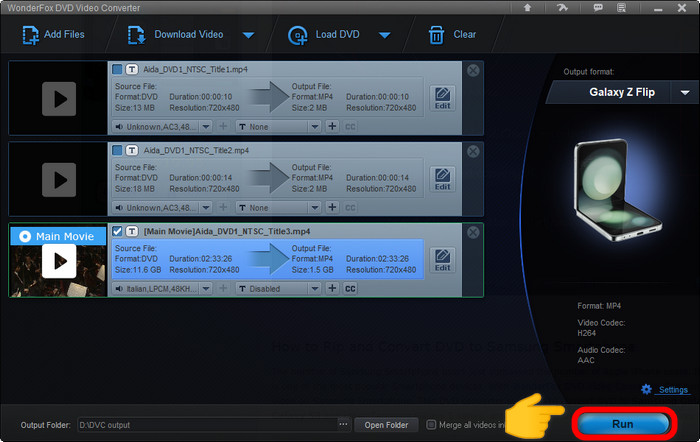Select Aida_DVD1_NTSC_Title2.mp4 file name
This screenshot has width=700, height=442.
(x=196, y=151)
